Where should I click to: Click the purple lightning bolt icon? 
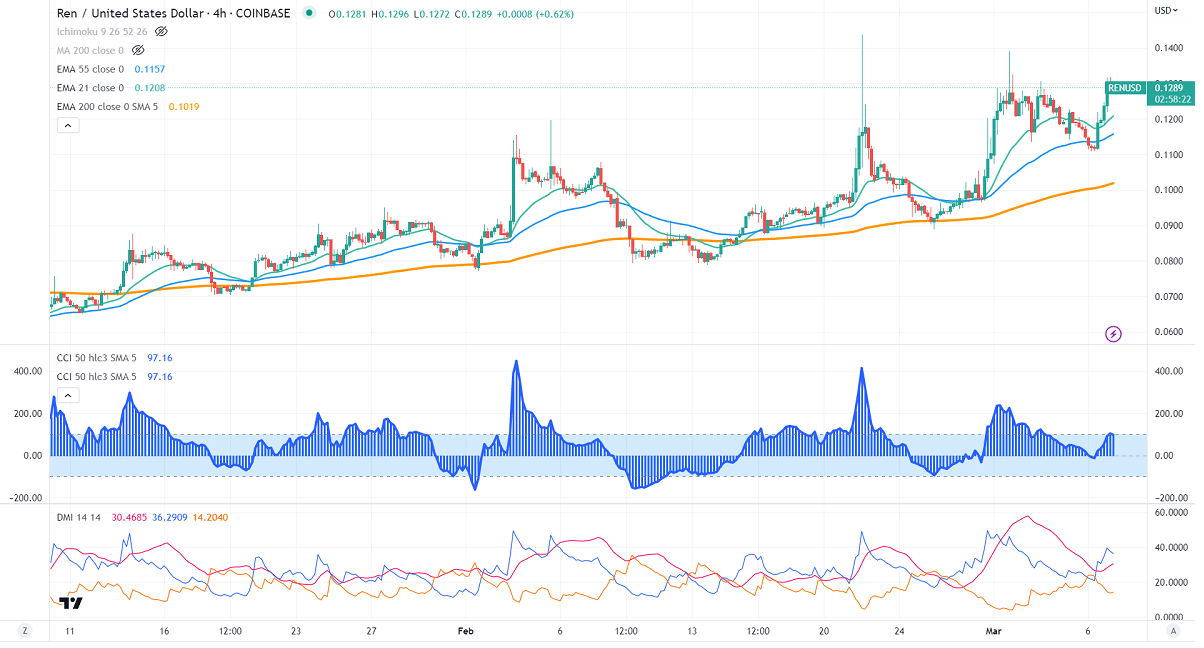(x=1114, y=333)
